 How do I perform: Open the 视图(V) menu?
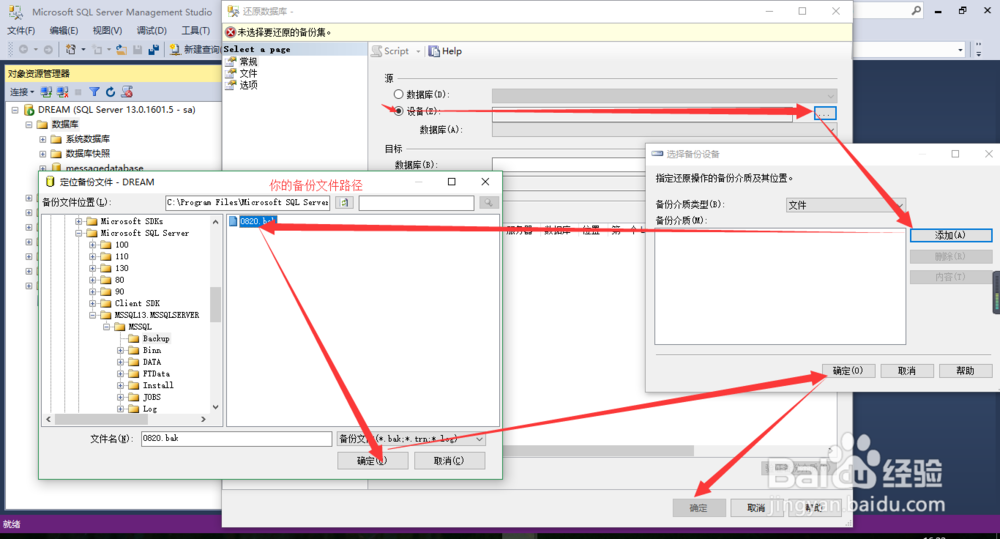pos(107,31)
